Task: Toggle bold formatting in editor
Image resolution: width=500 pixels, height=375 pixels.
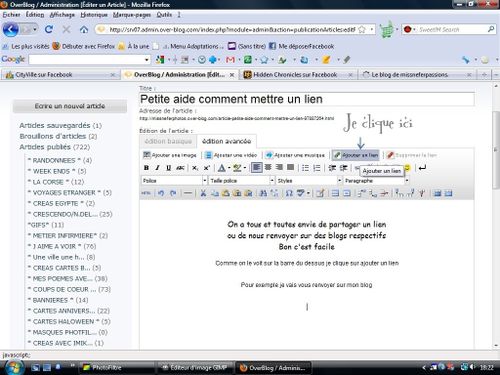Action: coord(146,168)
